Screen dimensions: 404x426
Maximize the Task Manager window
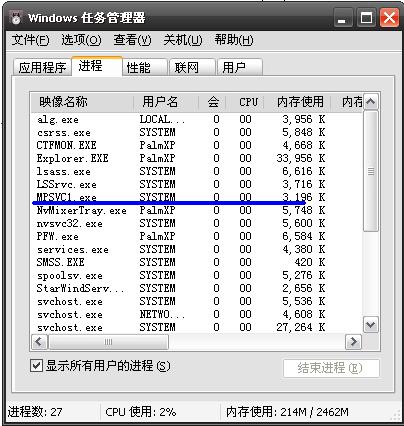click(366, 18)
